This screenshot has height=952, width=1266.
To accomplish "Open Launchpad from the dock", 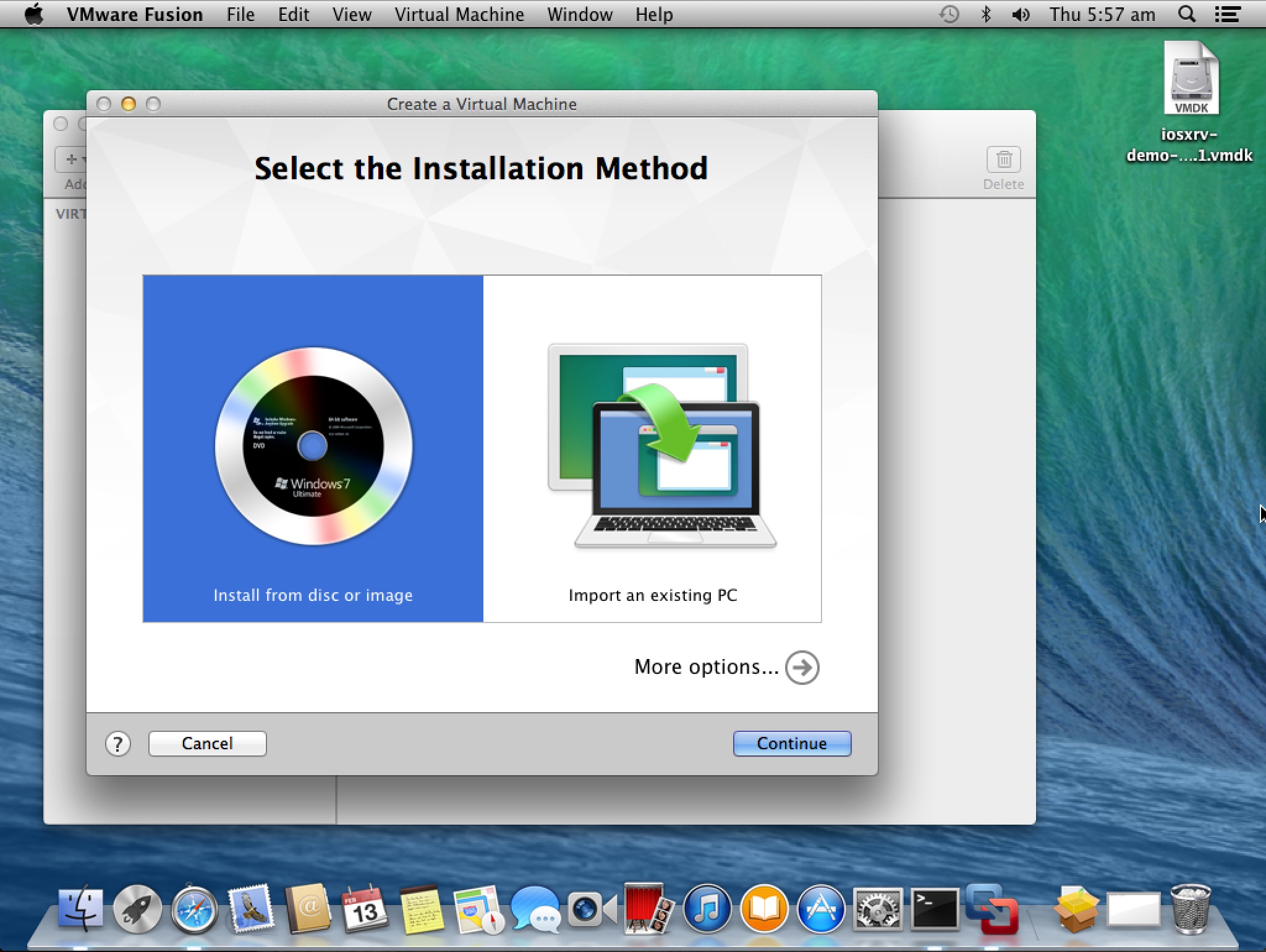I will (137, 909).
